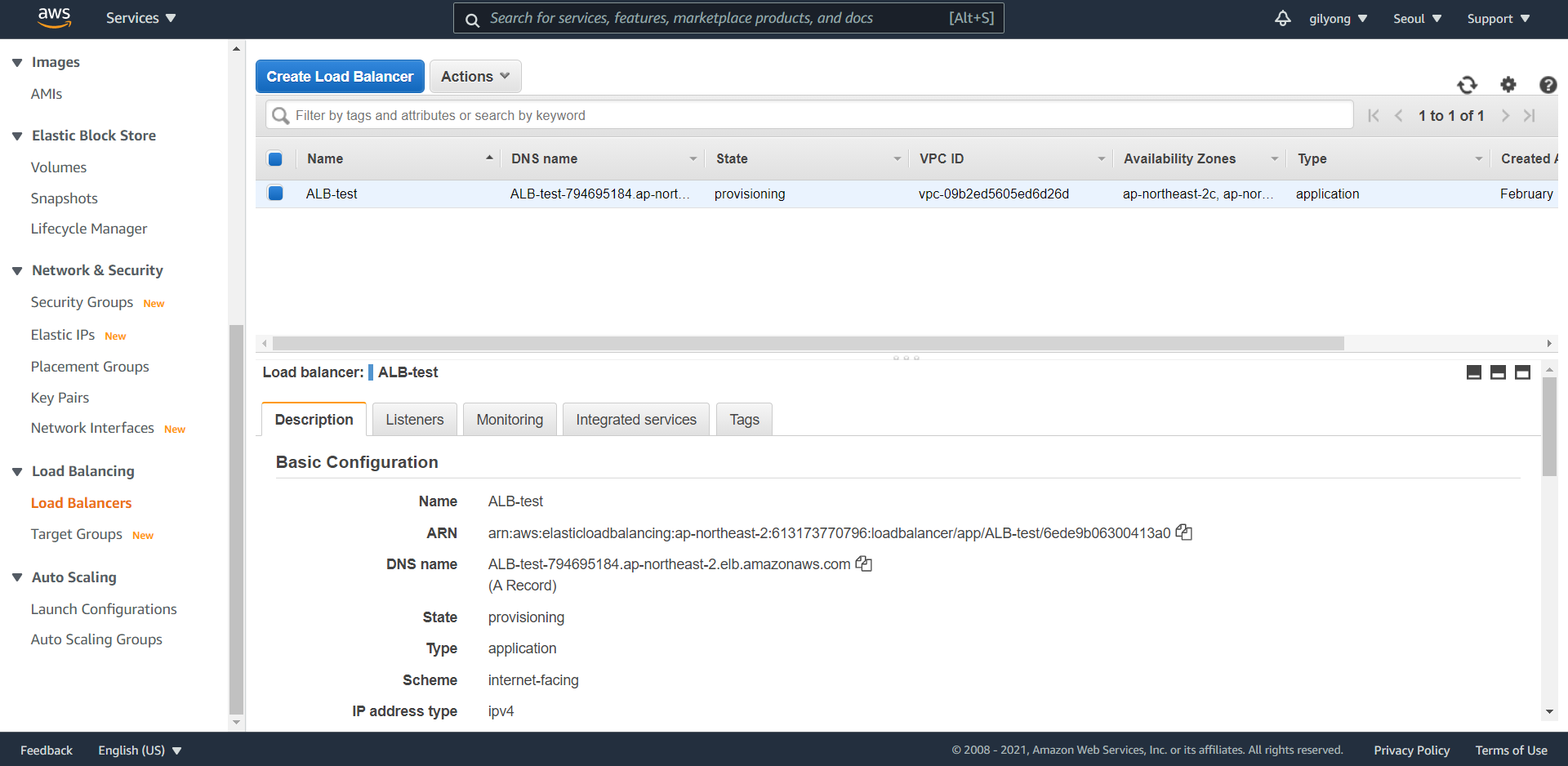Open the State column dropdown arrow

(897, 159)
